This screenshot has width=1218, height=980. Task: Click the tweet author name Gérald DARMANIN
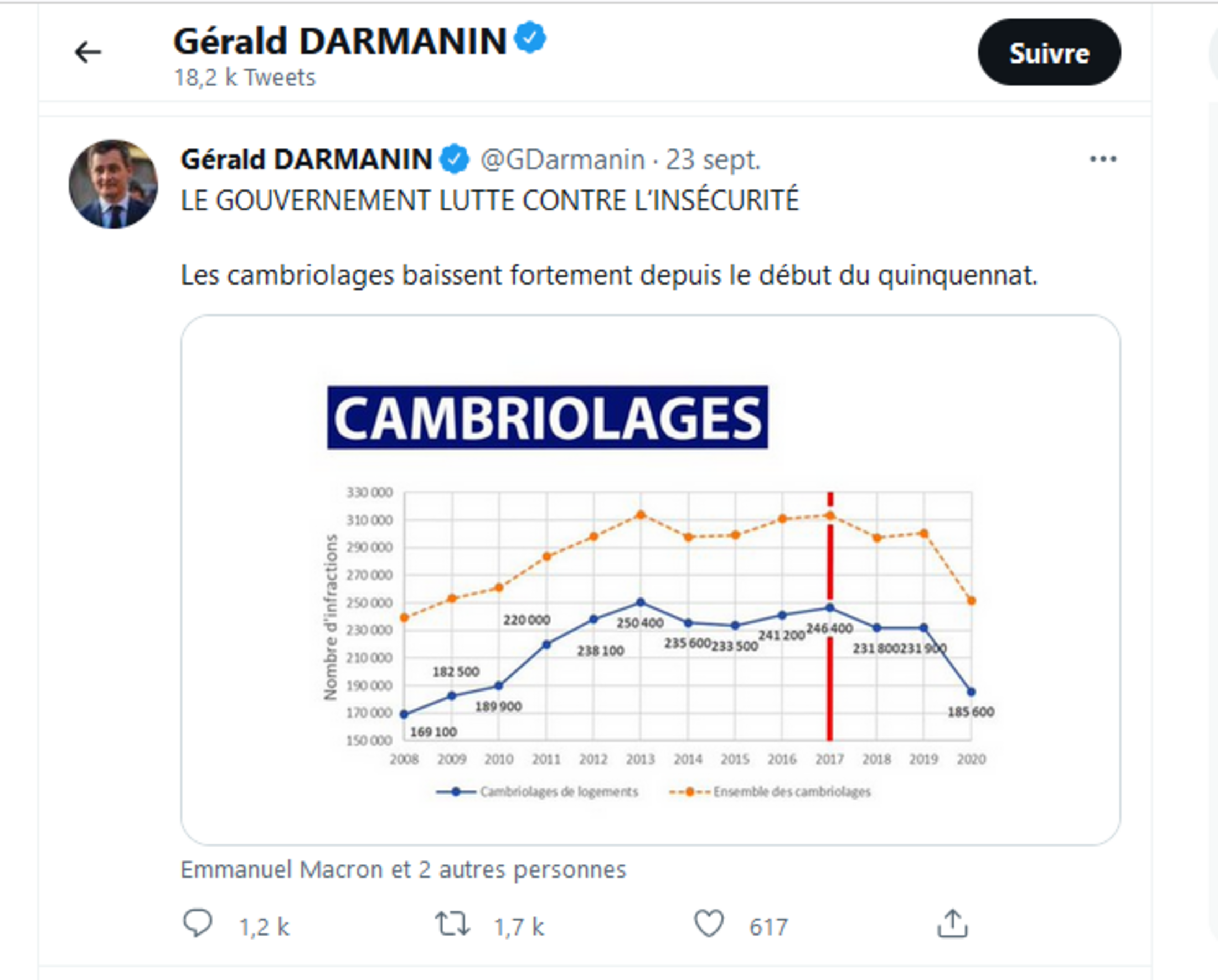click(306, 159)
